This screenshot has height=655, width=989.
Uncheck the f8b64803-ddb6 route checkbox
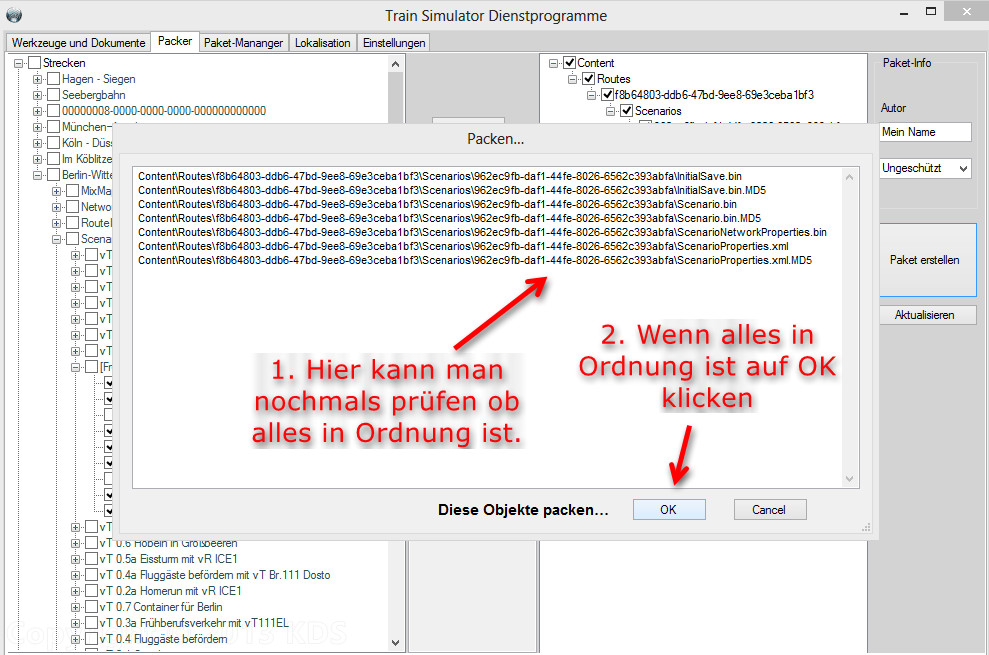(x=607, y=95)
